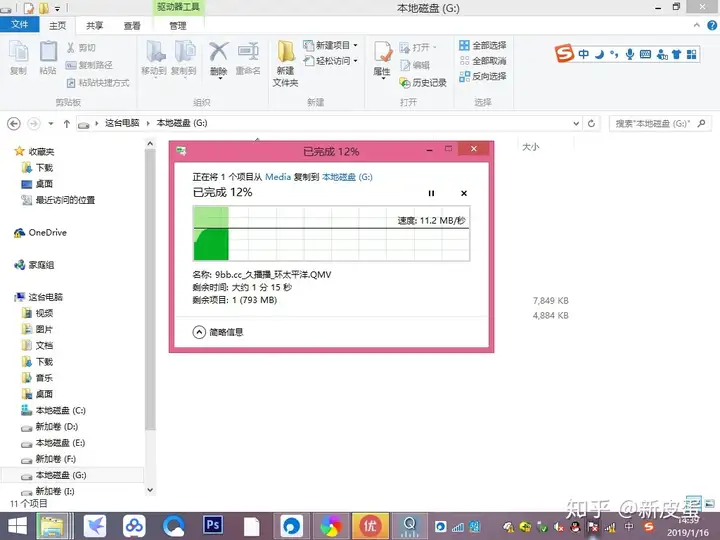The width and height of the screenshot is (720, 540).
Task: Click navigation pane scroll down arrow
Action: (x=150, y=490)
